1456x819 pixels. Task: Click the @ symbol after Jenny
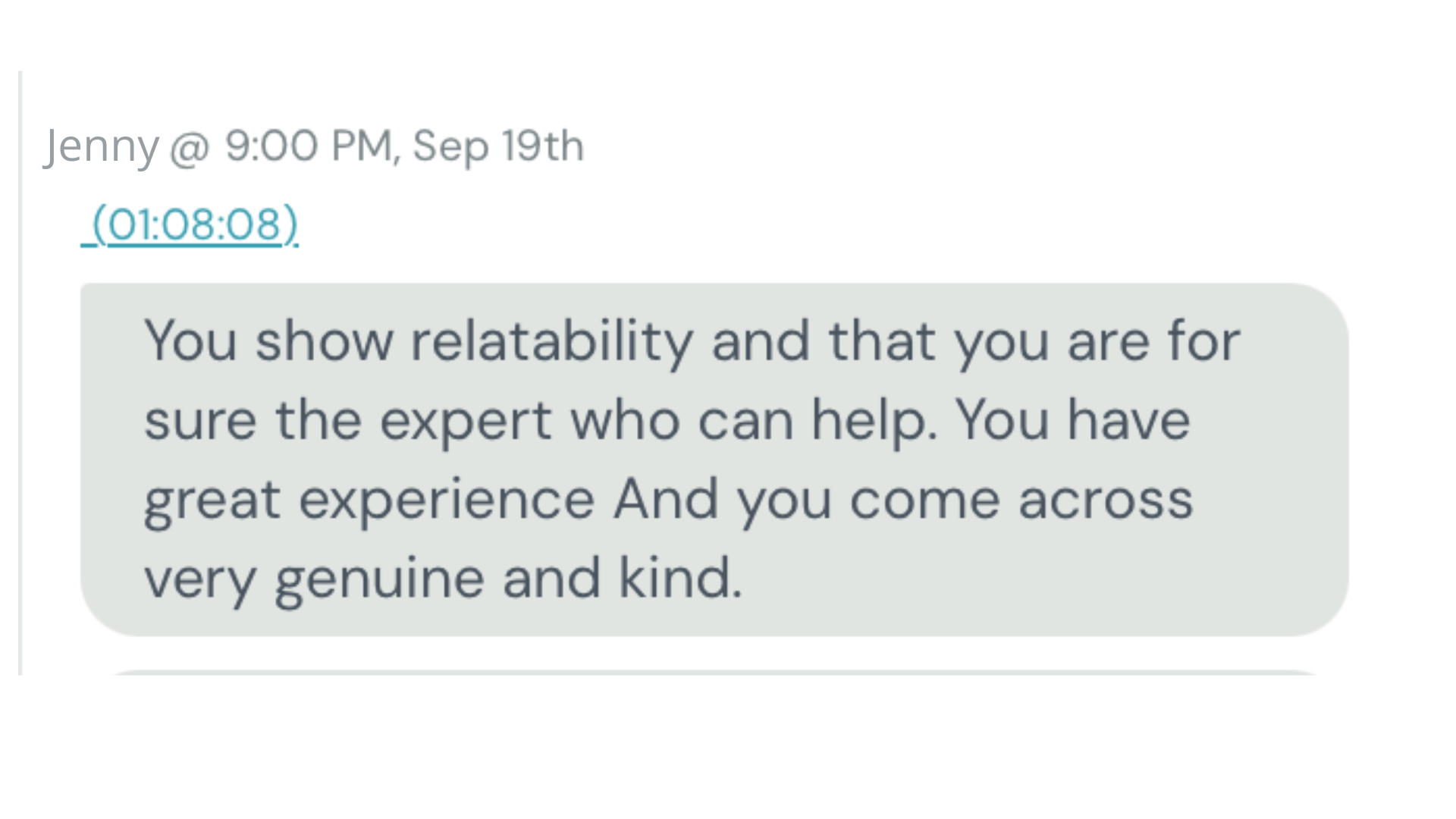coord(189,148)
